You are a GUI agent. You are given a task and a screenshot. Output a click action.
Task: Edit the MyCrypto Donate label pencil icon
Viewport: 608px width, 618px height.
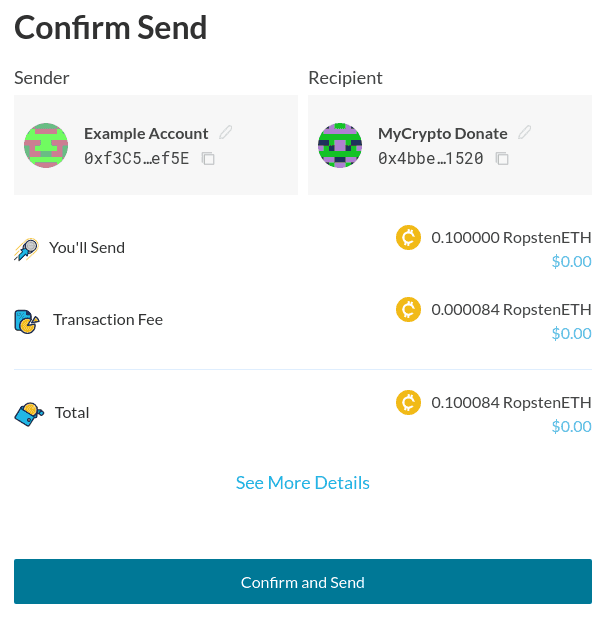[x=524, y=132]
